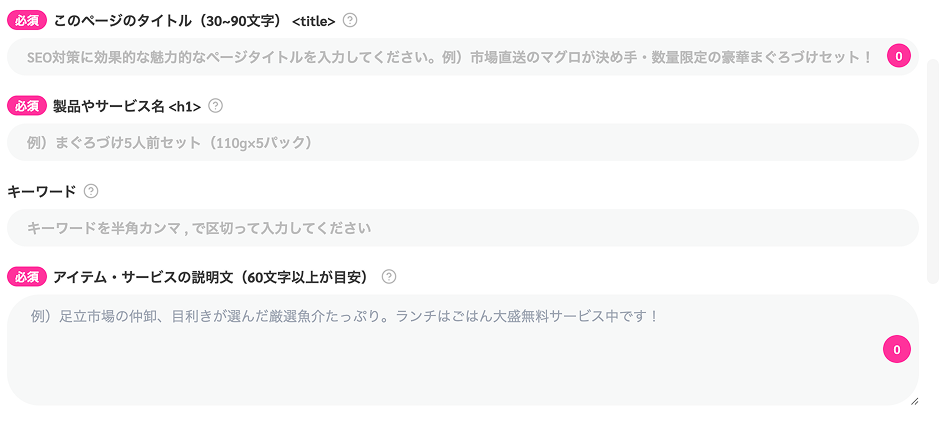Focus the SEO page title input field
Image resolution: width=941 pixels, height=430 pixels.
463,57
